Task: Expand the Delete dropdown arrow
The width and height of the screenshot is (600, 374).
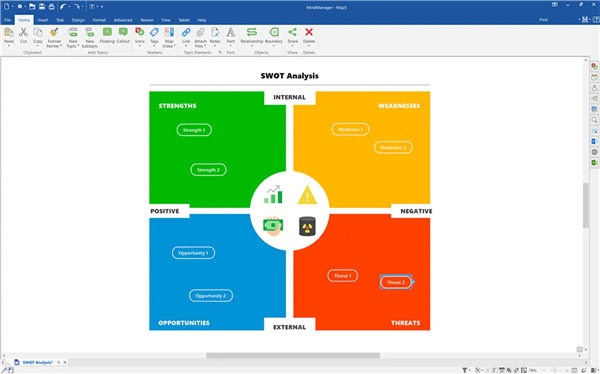Action: click(309, 46)
